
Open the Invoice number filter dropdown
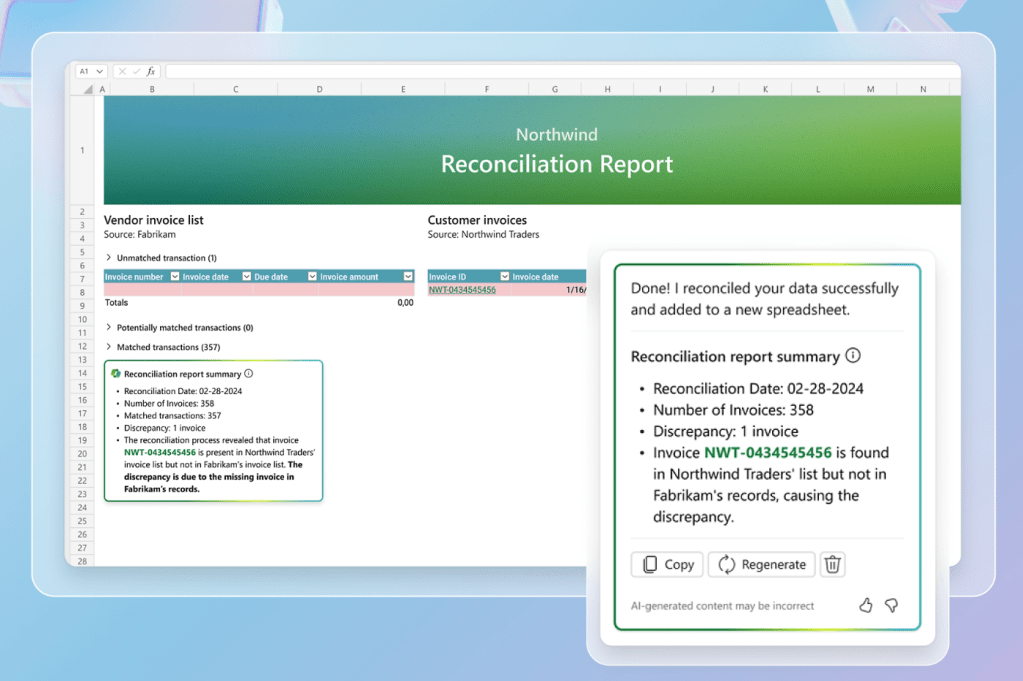[175, 277]
